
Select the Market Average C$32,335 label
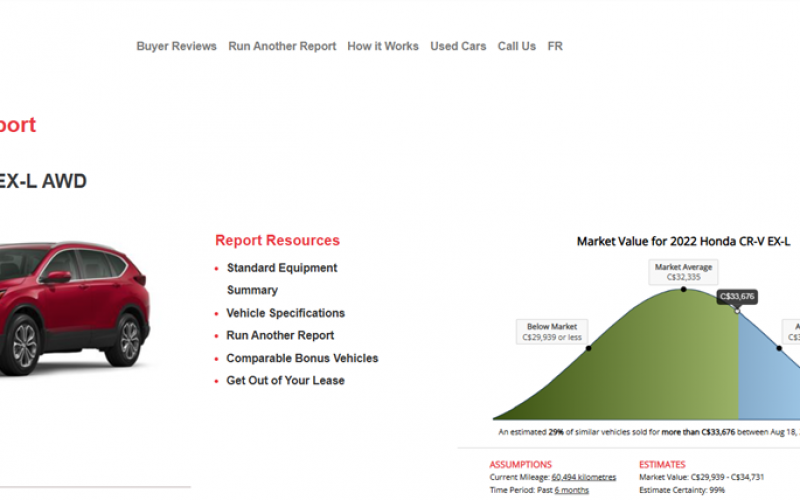pyautogui.click(x=684, y=272)
